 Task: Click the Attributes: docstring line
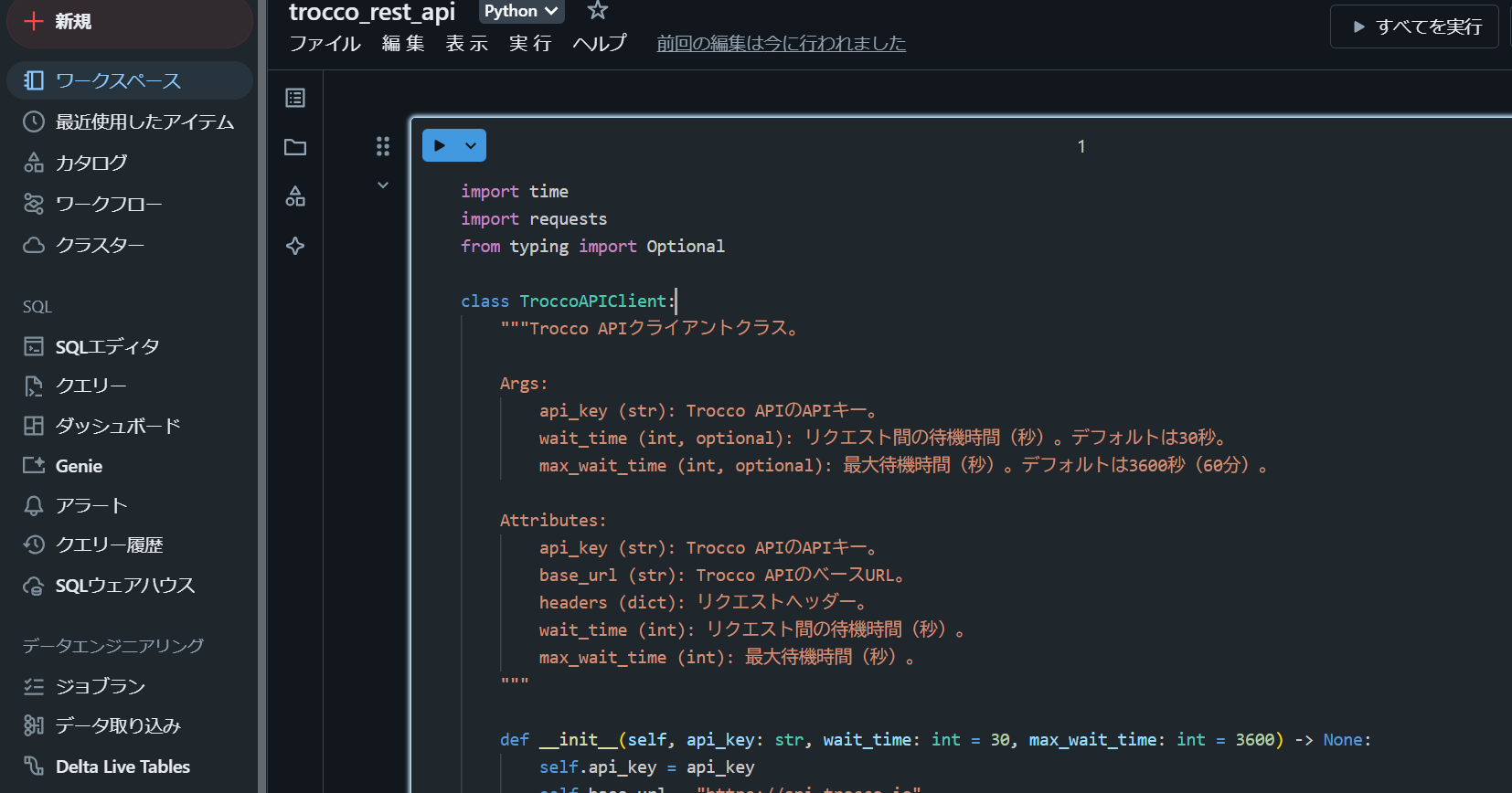[x=553, y=520]
